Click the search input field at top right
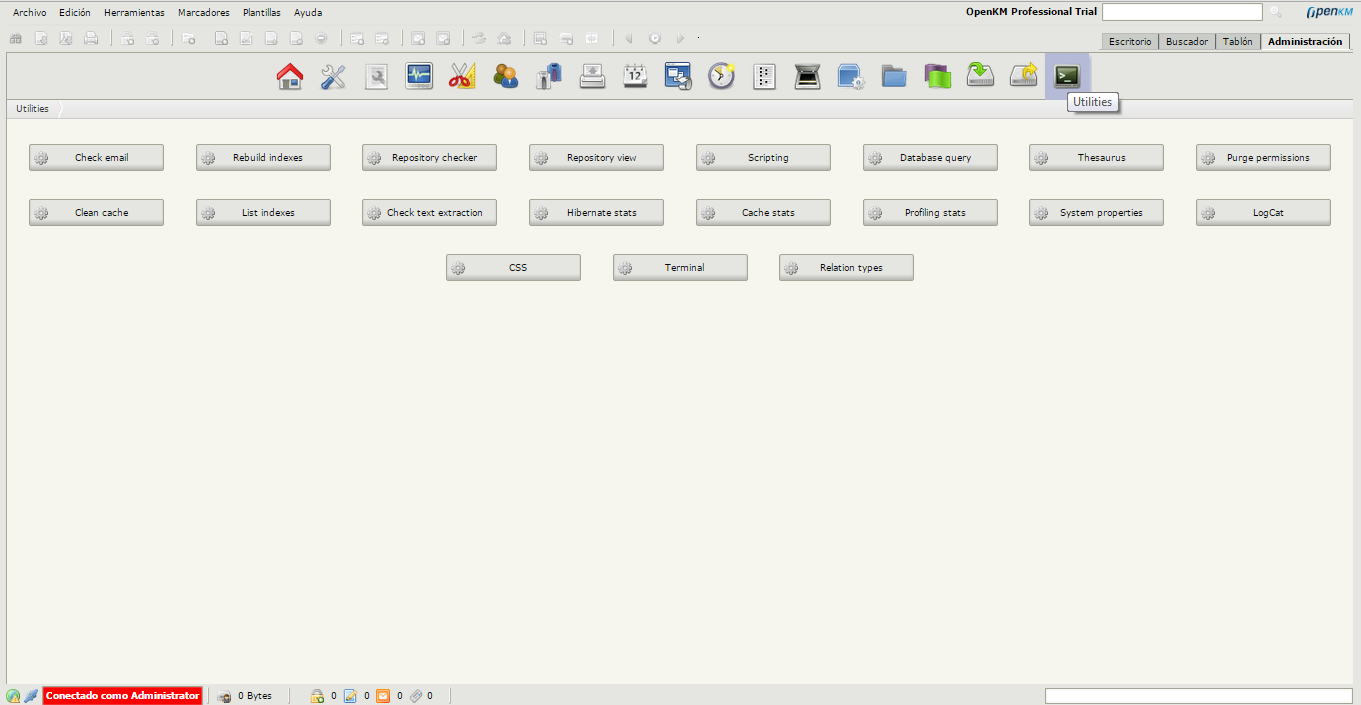The image size is (1361, 705). point(1181,12)
